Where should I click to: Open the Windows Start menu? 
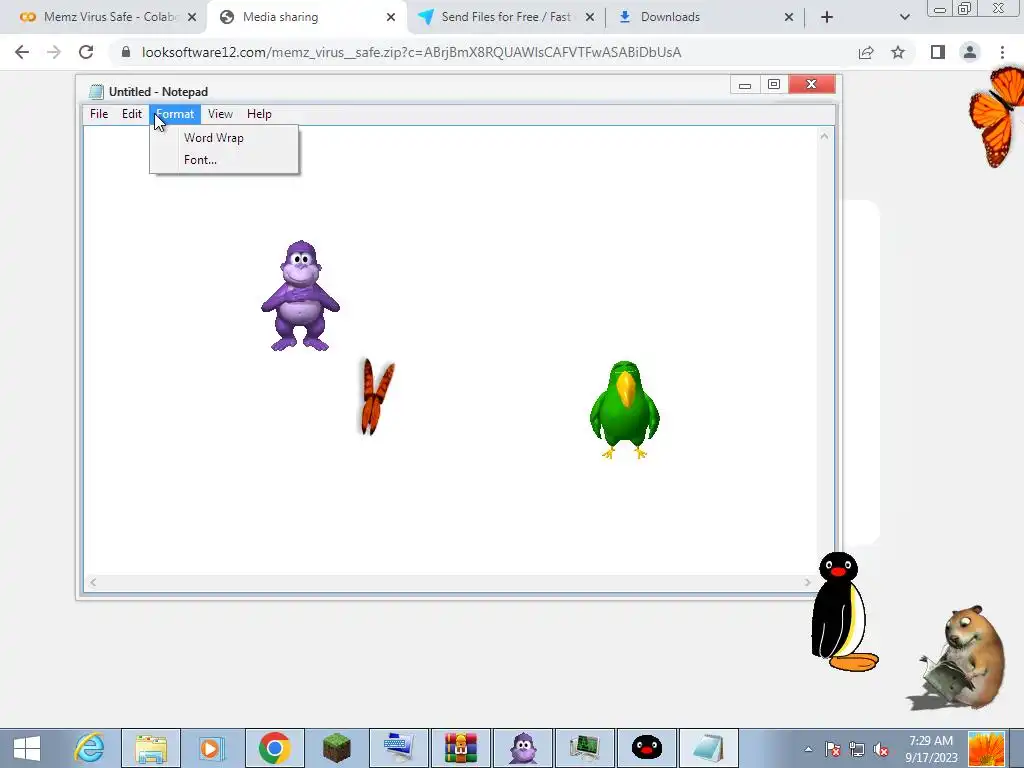click(x=27, y=748)
